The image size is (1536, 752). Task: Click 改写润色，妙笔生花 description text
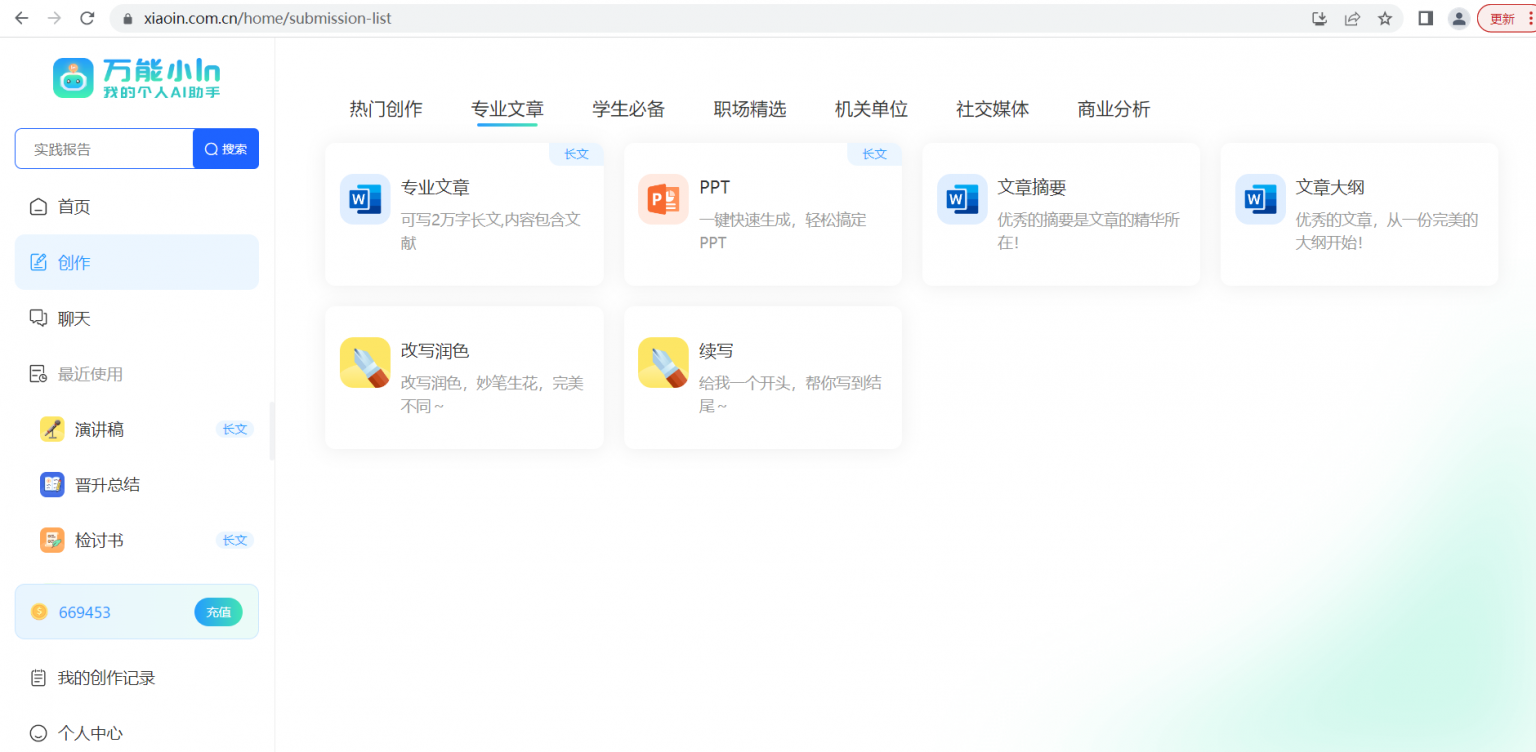(x=492, y=394)
